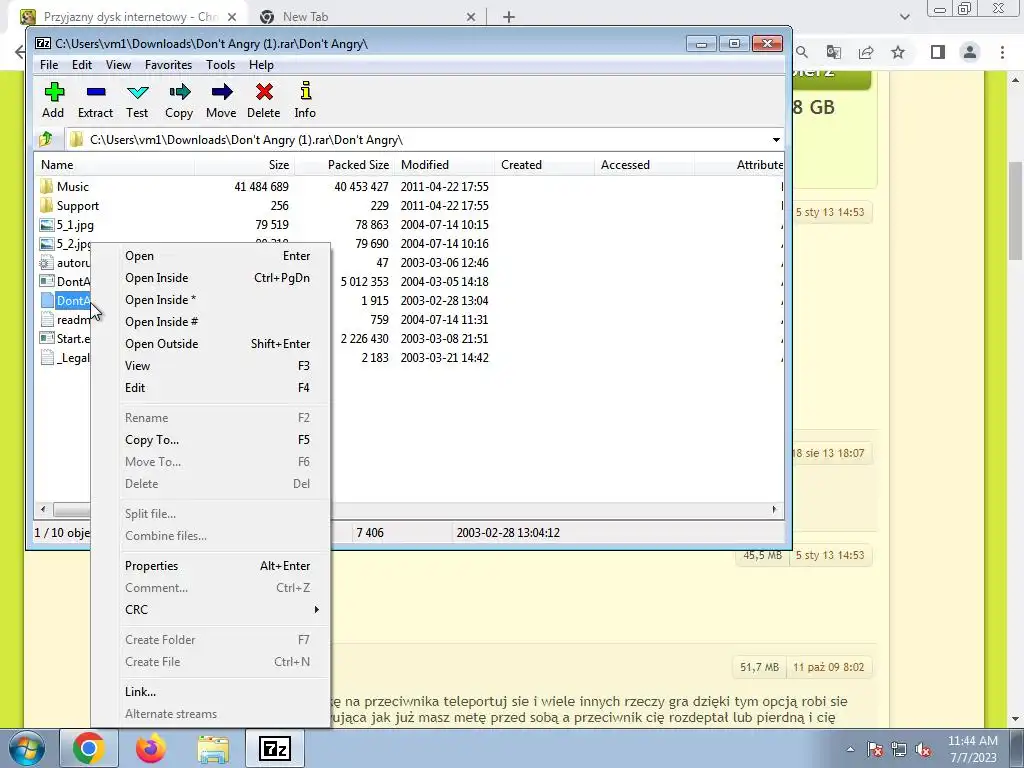The height and width of the screenshot is (768, 1024).
Task: Select Edit from the context menu
Action: pos(210,387)
